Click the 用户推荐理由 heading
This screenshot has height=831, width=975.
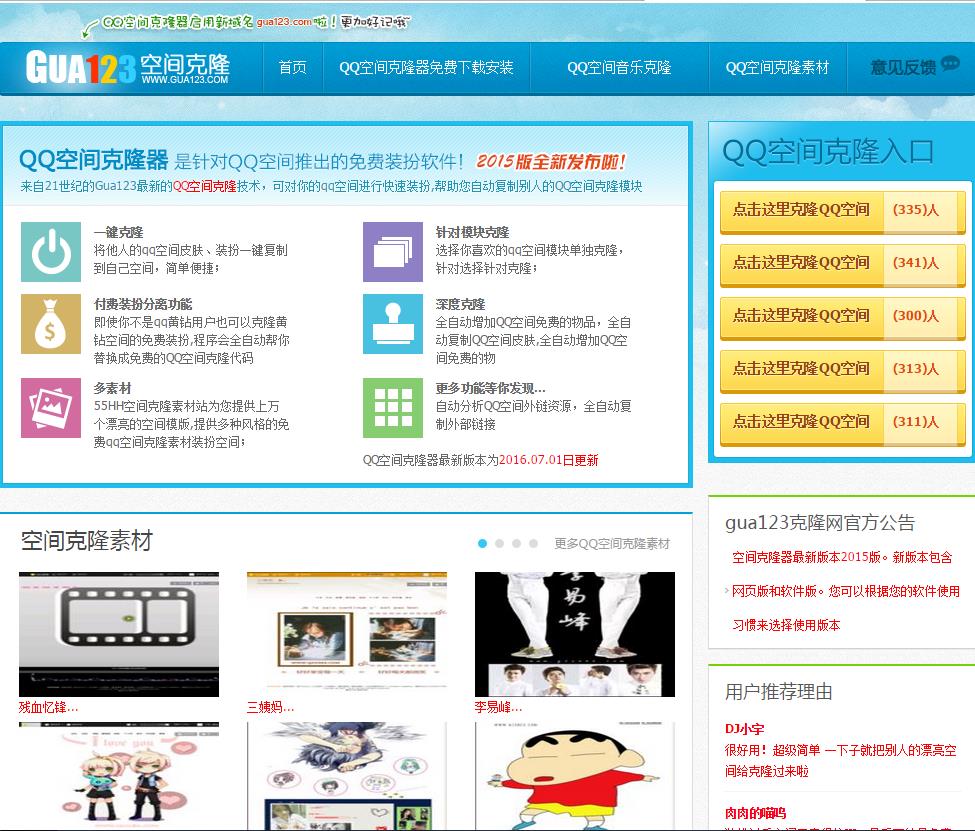point(779,692)
